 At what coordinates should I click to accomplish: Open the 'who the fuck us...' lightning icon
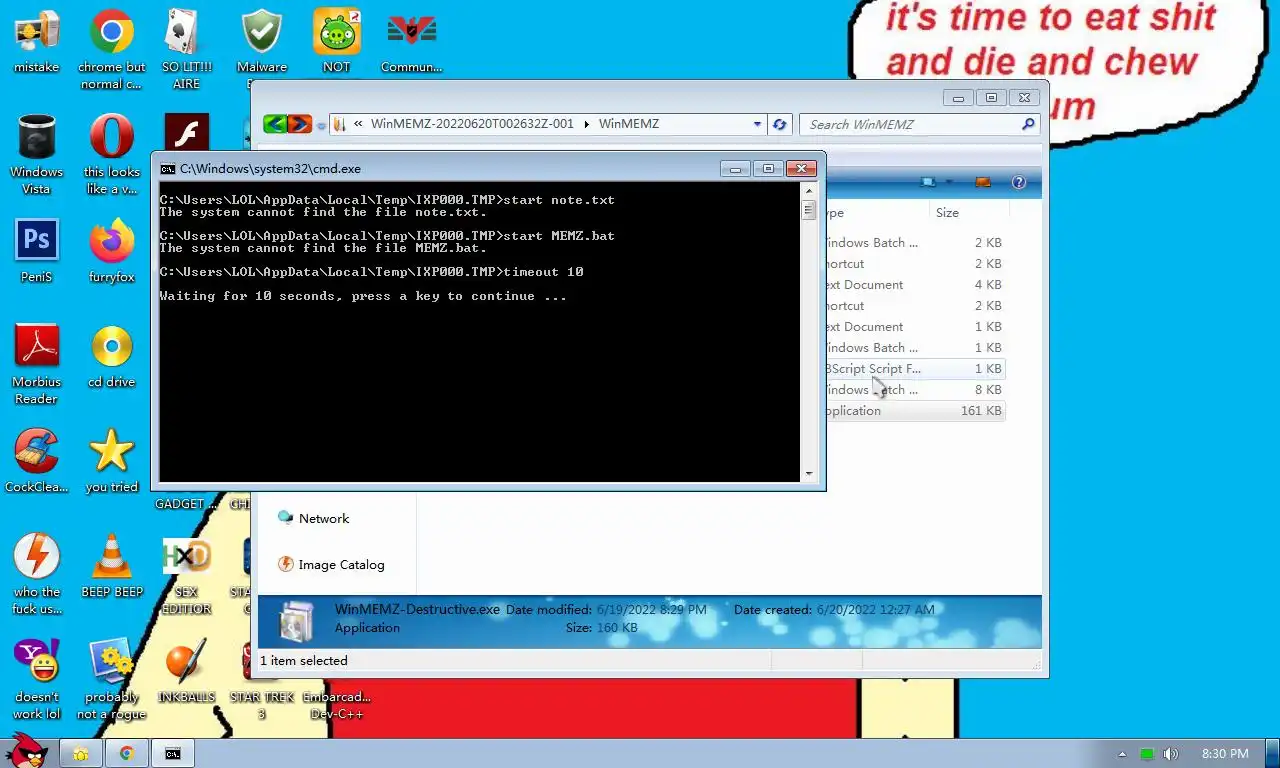[36, 575]
